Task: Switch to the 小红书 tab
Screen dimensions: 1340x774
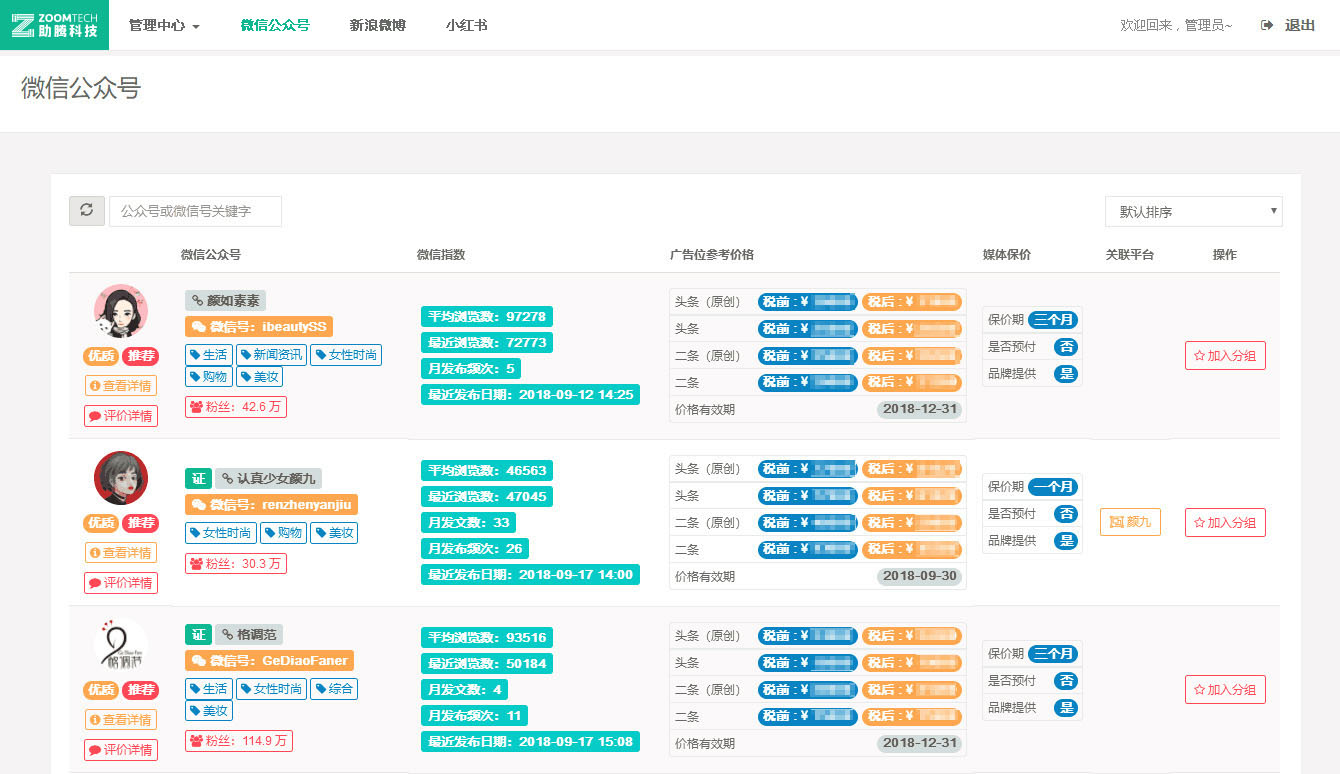Action: 466,26
